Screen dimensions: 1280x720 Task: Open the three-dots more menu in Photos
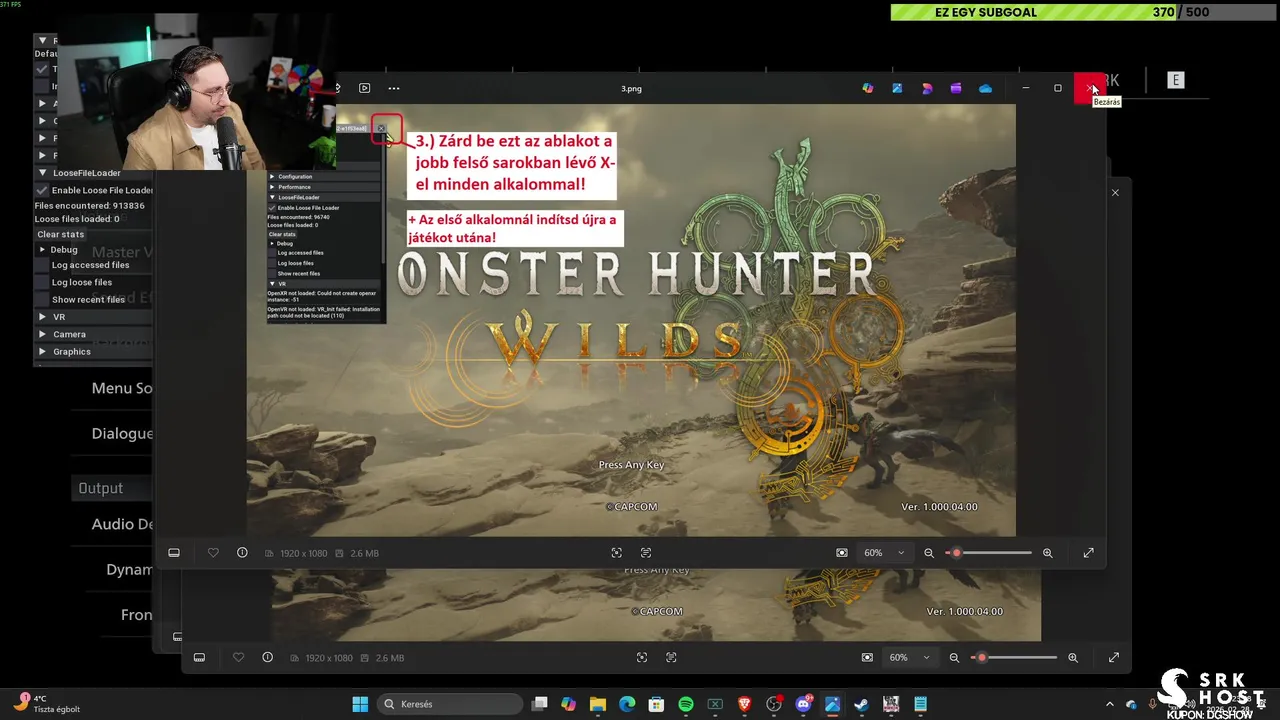(x=394, y=88)
